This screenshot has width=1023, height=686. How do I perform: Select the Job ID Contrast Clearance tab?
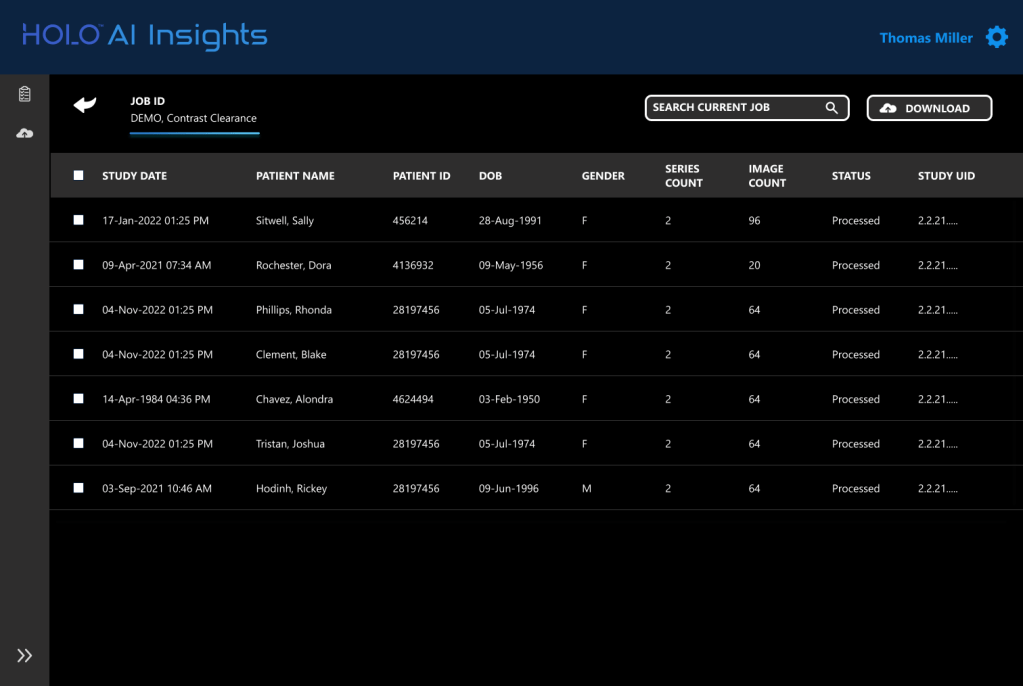(x=194, y=118)
